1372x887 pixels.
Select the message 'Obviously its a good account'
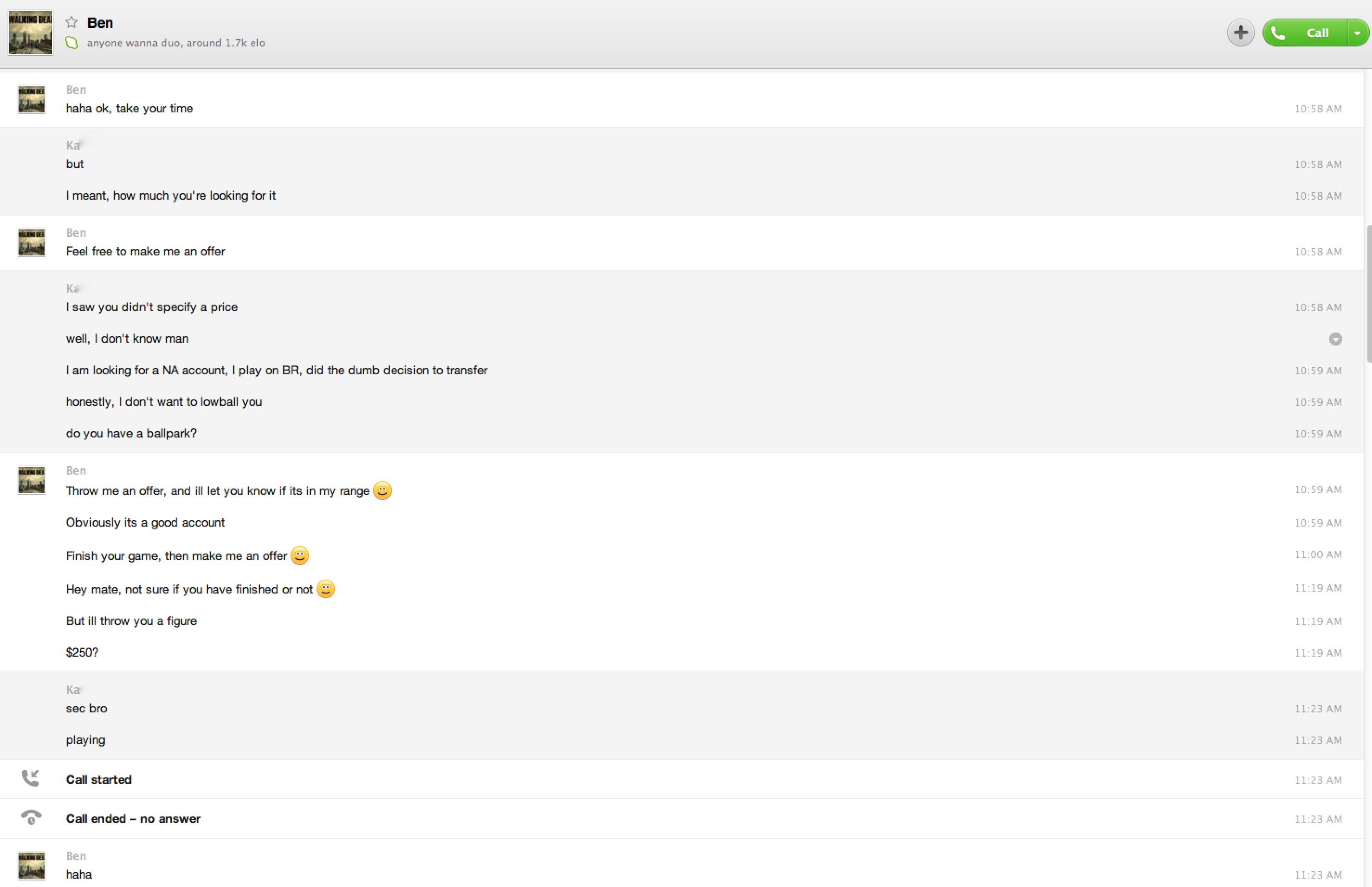click(145, 522)
